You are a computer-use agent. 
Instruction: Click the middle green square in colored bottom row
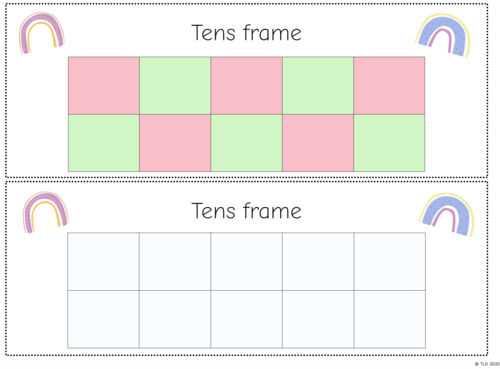246,143
